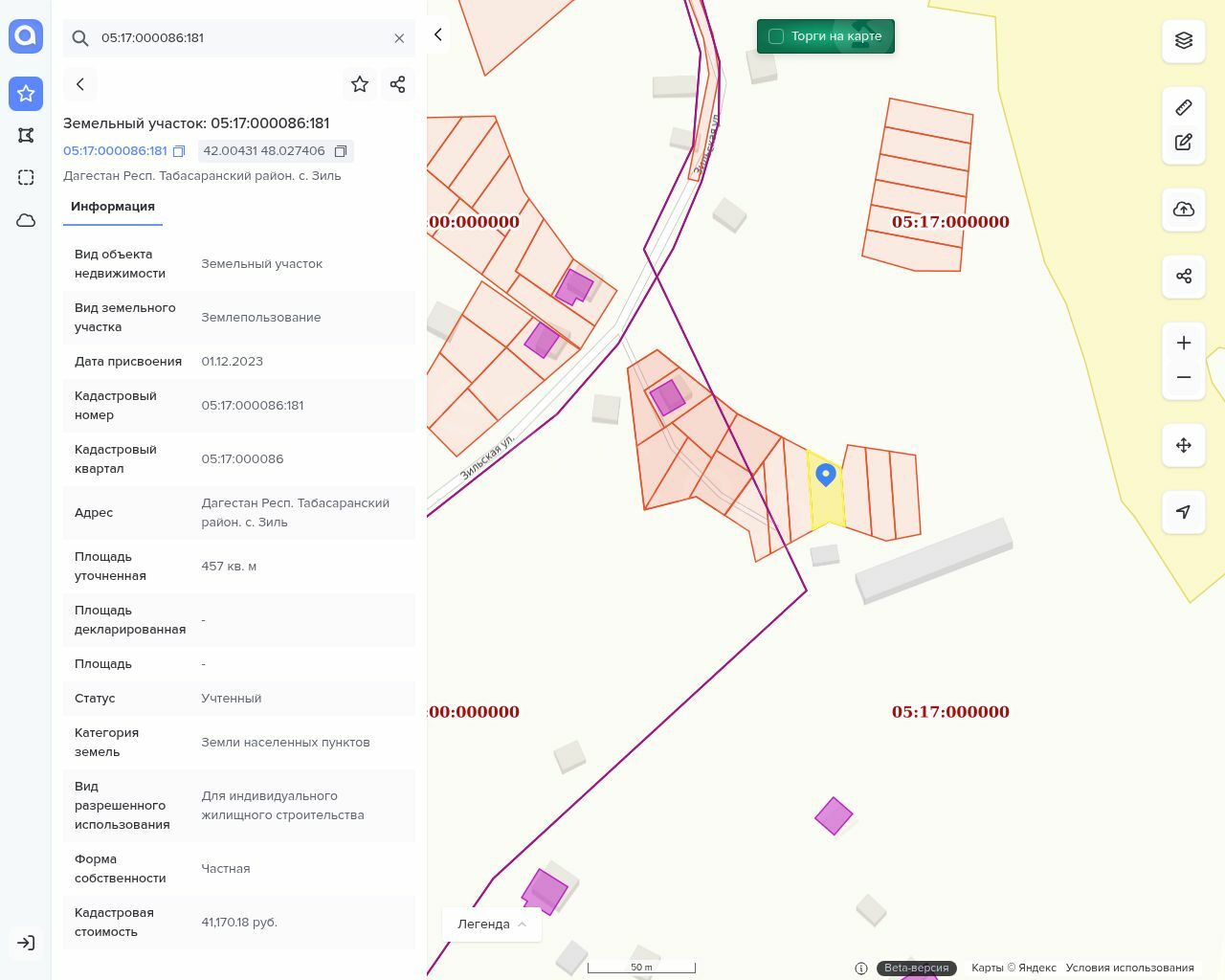Click the cloud upload icon
This screenshot has height=980, width=1225.
coord(1183,210)
